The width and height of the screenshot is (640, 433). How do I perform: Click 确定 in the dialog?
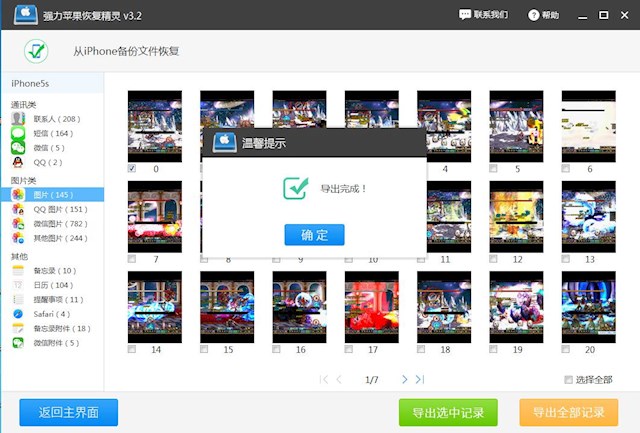[x=314, y=235]
